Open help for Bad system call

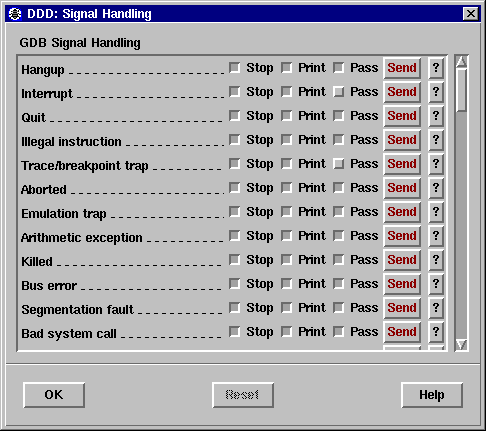[436, 332]
